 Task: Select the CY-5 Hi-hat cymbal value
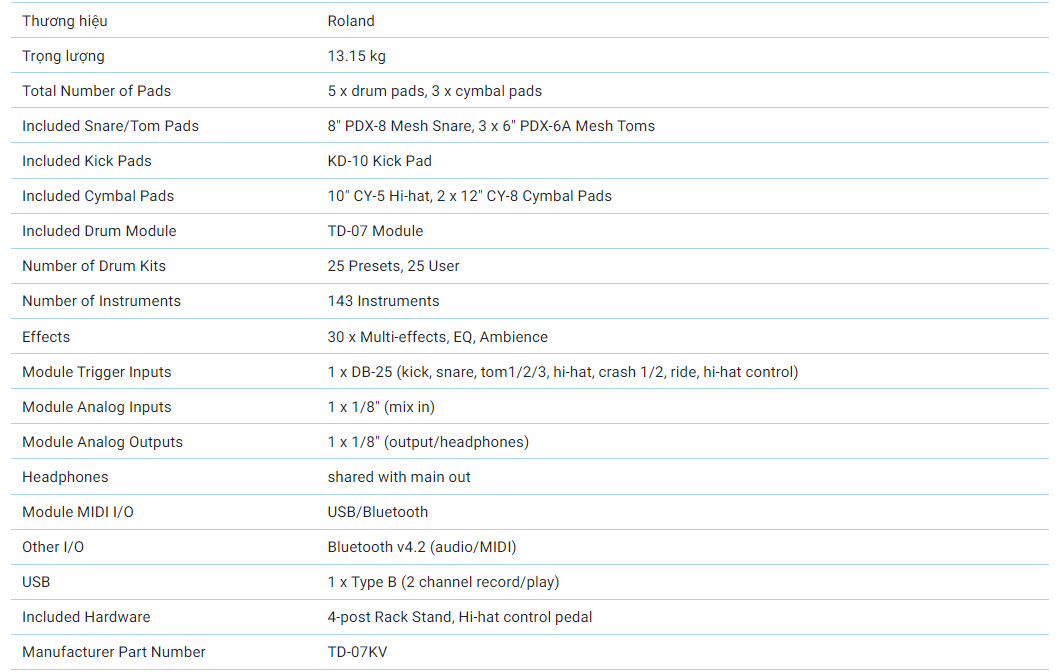(470, 196)
